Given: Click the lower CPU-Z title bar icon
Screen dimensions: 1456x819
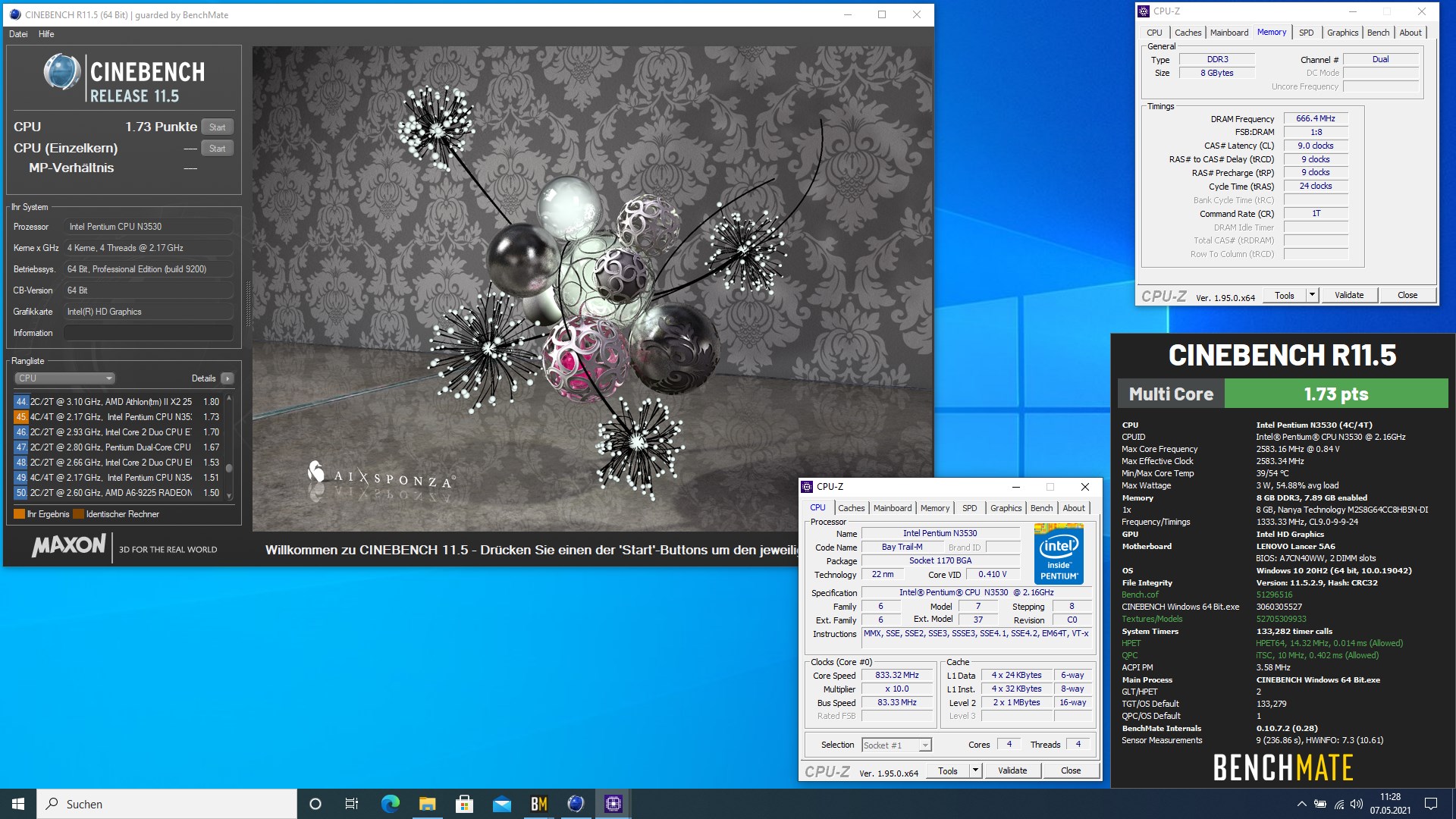Looking at the screenshot, I should tap(808, 487).
